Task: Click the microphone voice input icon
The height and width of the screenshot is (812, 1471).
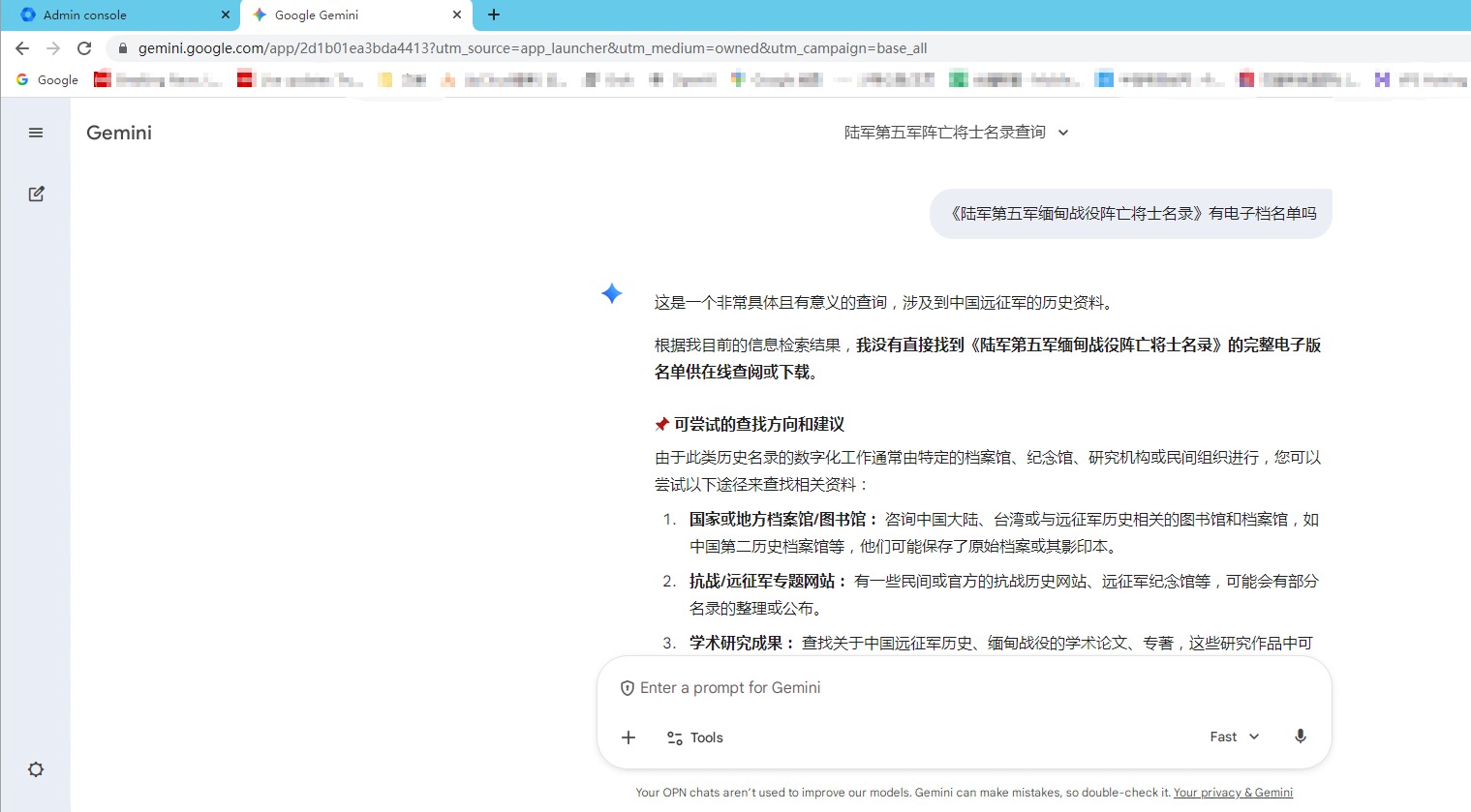Action: click(x=1301, y=737)
